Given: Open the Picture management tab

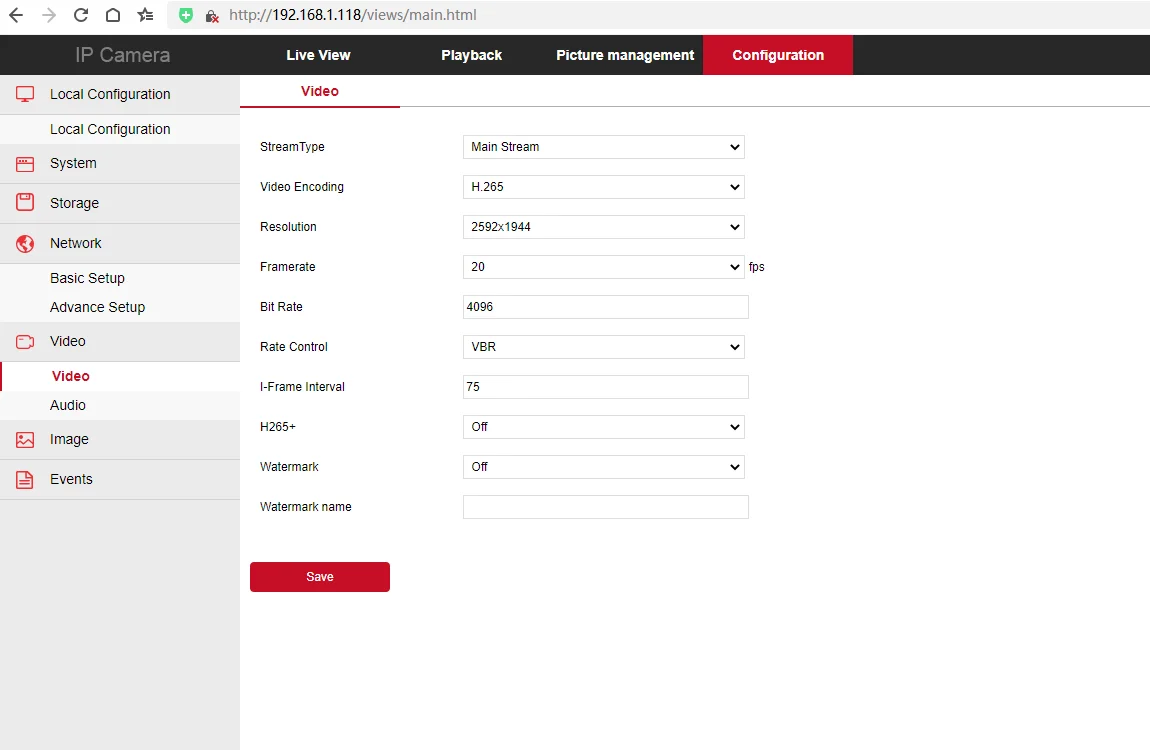Looking at the screenshot, I should tap(625, 55).
